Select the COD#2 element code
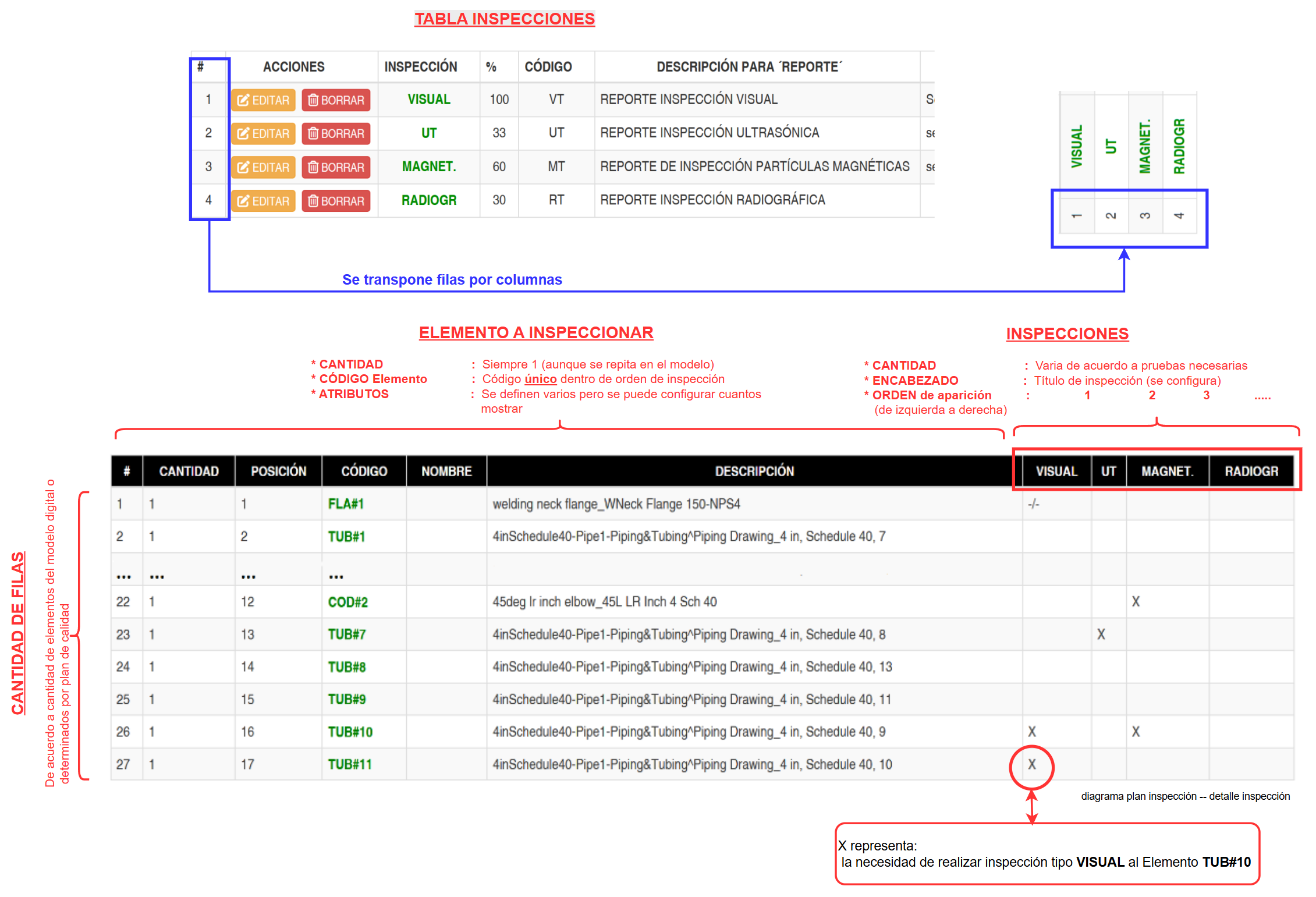The image size is (1316, 897). 347,602
